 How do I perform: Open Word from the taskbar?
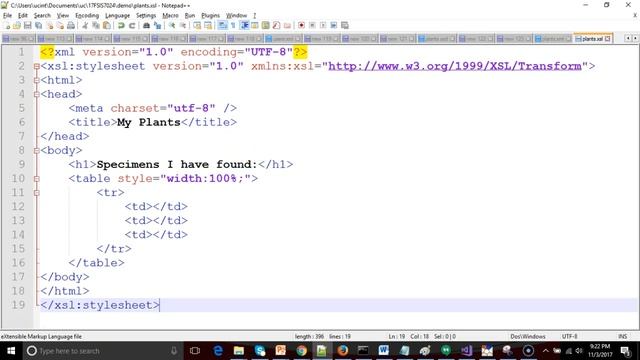[384, 351]
